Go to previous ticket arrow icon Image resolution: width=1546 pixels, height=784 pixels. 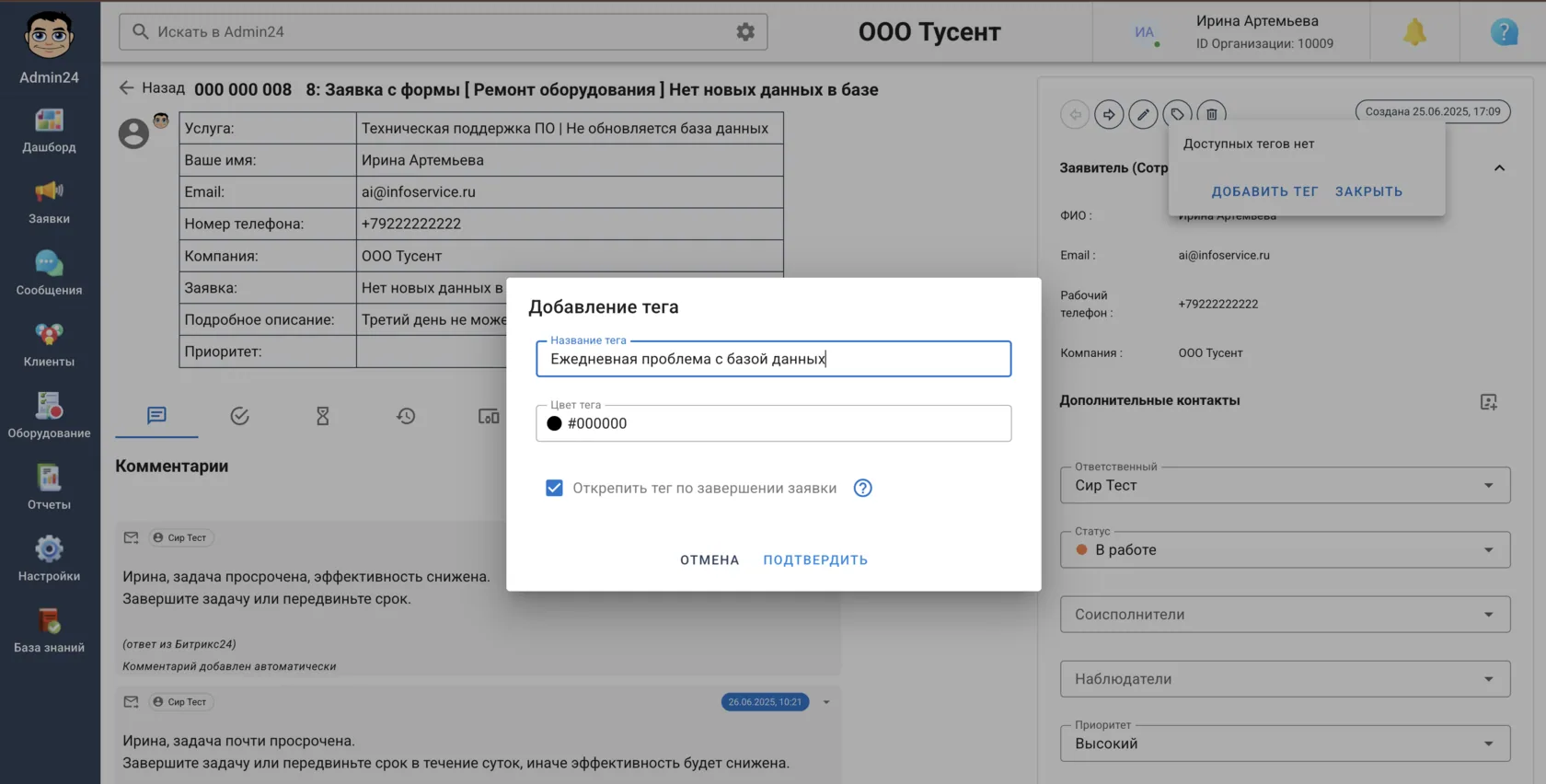point(1075,114)
